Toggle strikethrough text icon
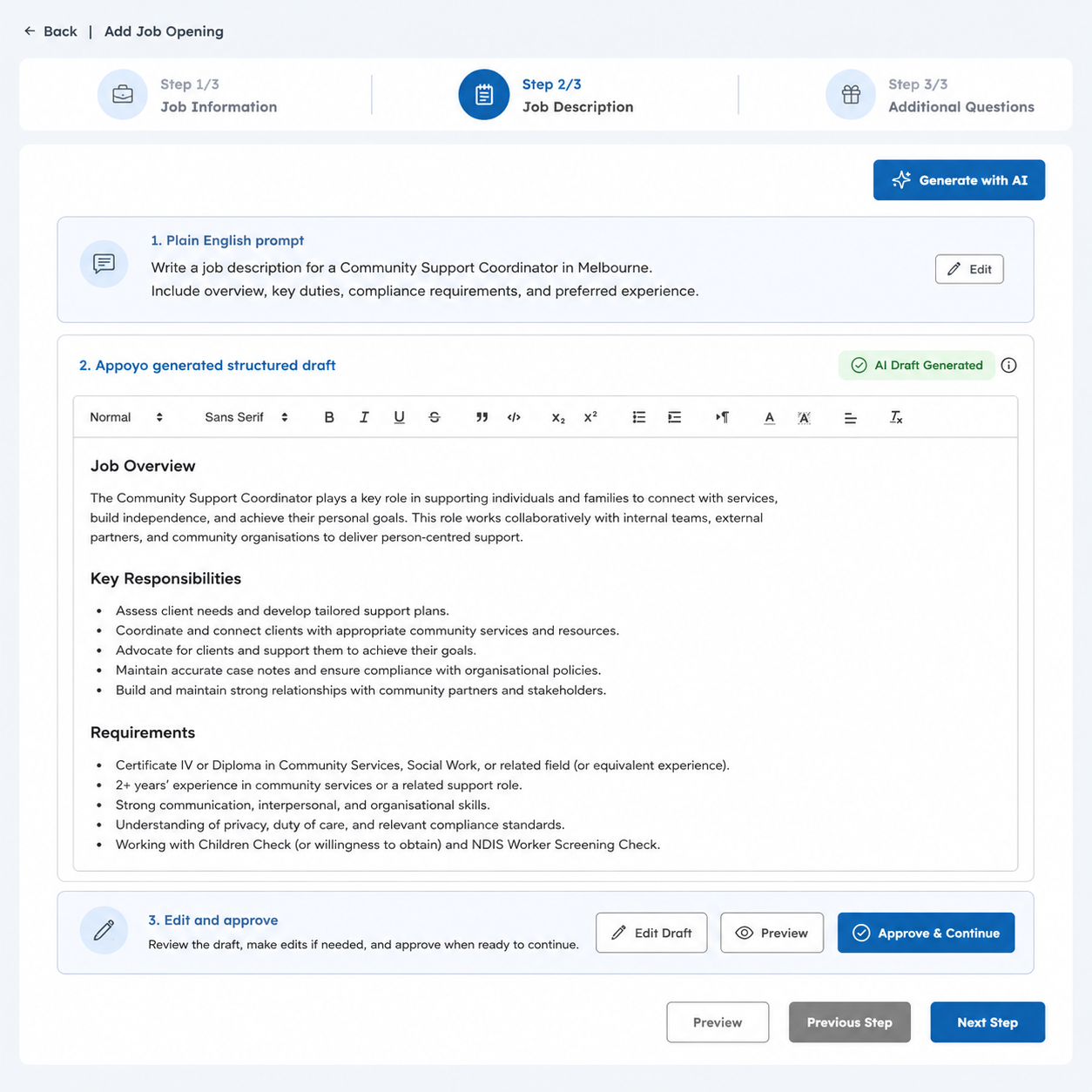The width and height of the screenshot is (1092, 1092). click(x=435, y=417)
